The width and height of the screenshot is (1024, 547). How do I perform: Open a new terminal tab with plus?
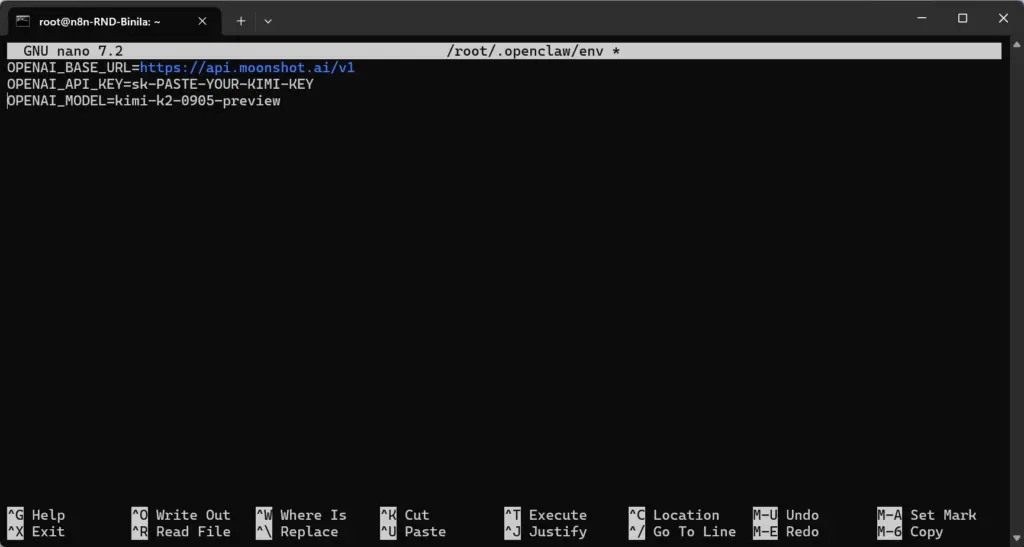[x=241, y=21]
